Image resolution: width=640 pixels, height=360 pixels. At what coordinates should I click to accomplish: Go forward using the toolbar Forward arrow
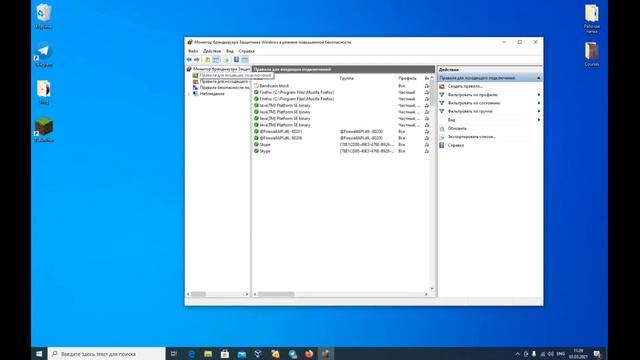click(x=197, y=60)
